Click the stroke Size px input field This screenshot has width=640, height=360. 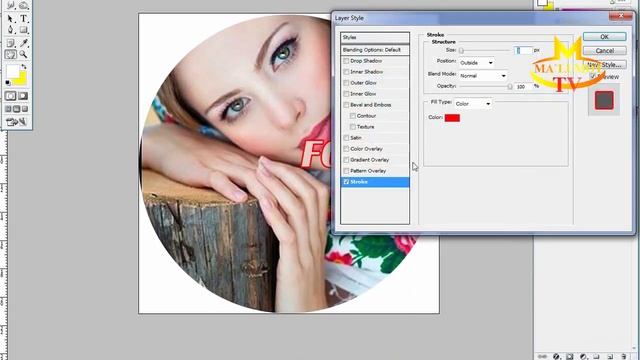click(x=523, y=50)
